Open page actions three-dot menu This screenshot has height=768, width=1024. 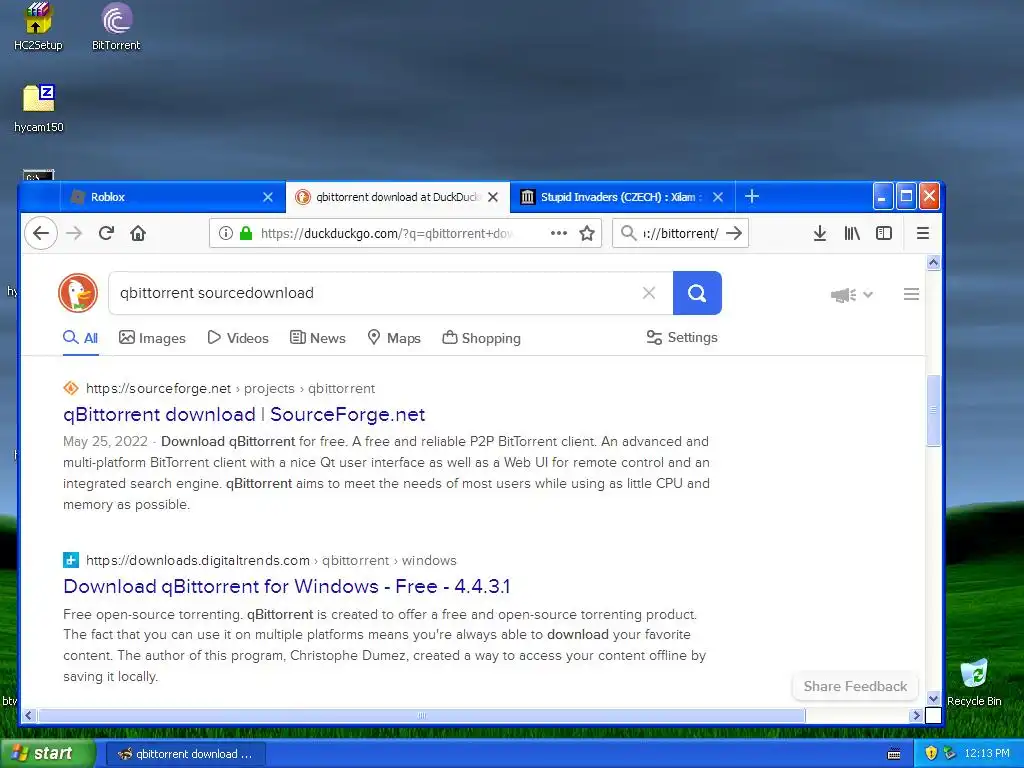(558, 233)
